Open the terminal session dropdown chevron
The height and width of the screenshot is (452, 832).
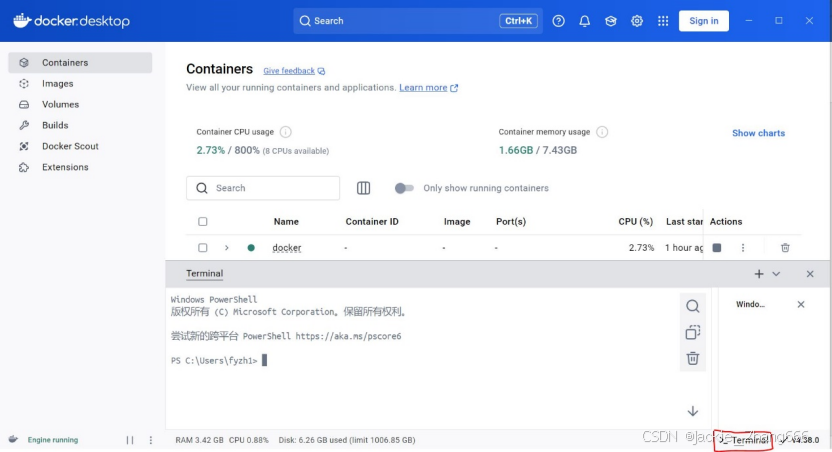click(776, 274)
